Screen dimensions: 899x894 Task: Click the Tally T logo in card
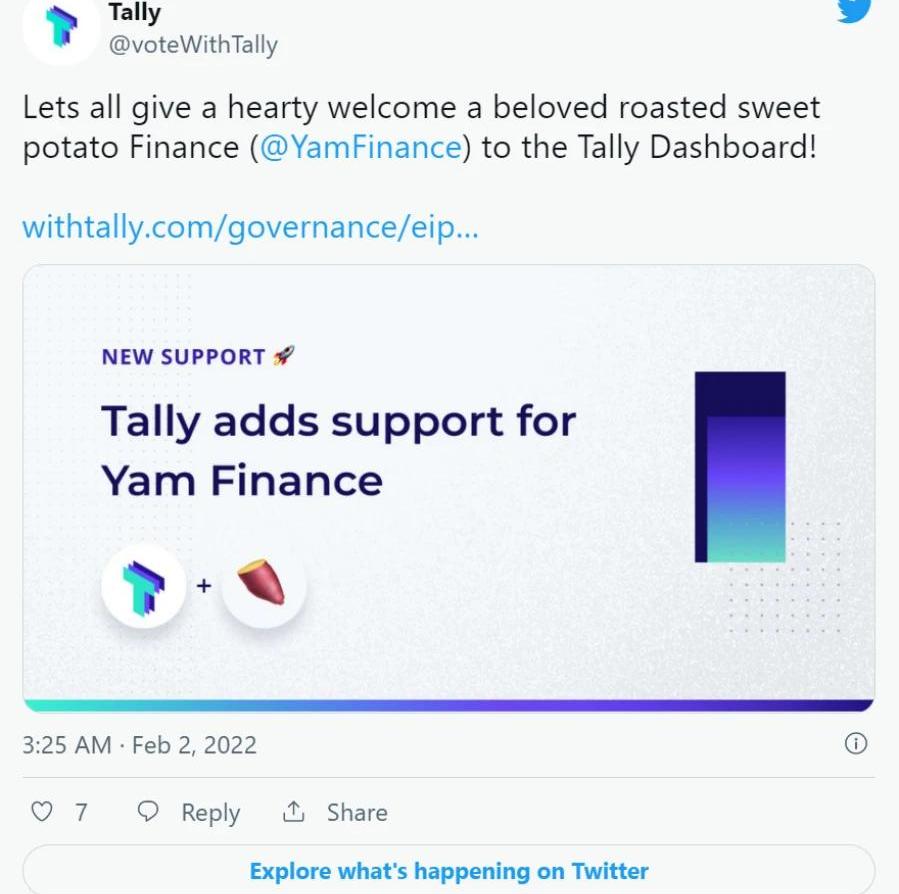[144, 586]
